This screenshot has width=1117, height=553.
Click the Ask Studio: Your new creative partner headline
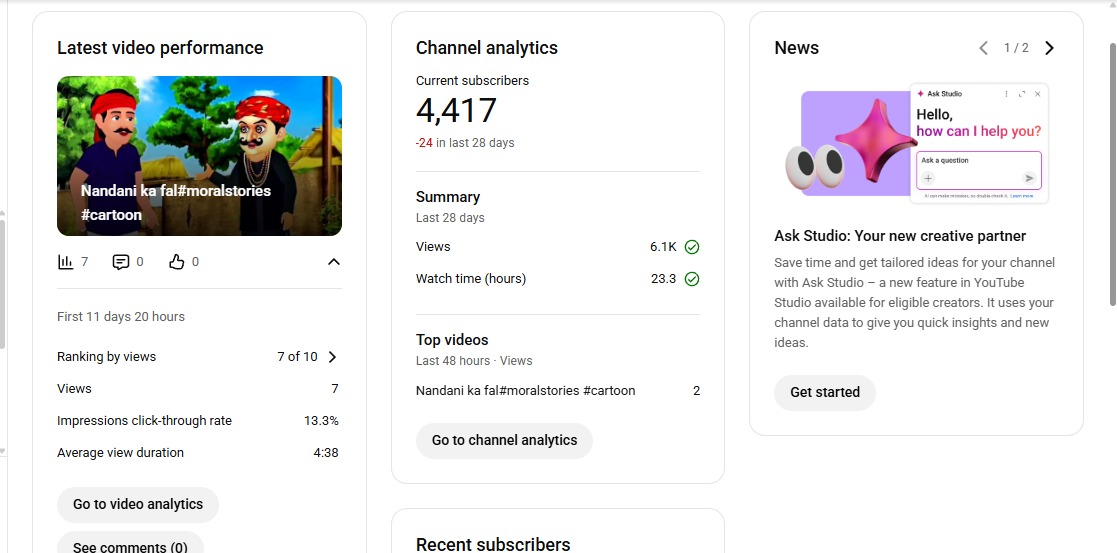900,236
